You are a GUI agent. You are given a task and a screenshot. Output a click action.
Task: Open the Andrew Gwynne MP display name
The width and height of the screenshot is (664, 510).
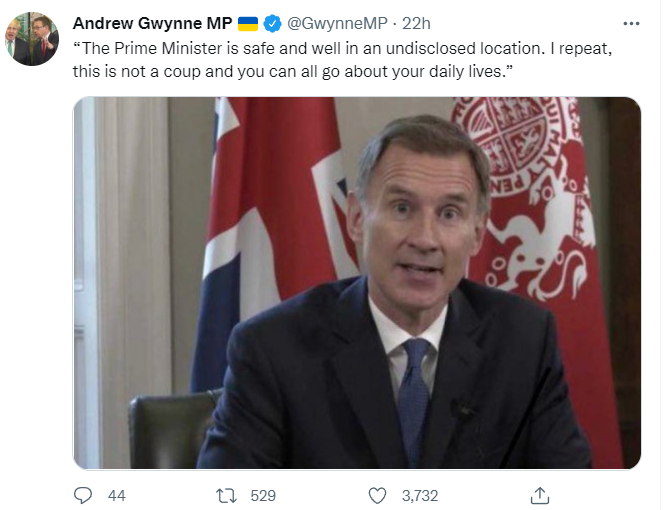(x=152, y=23)
